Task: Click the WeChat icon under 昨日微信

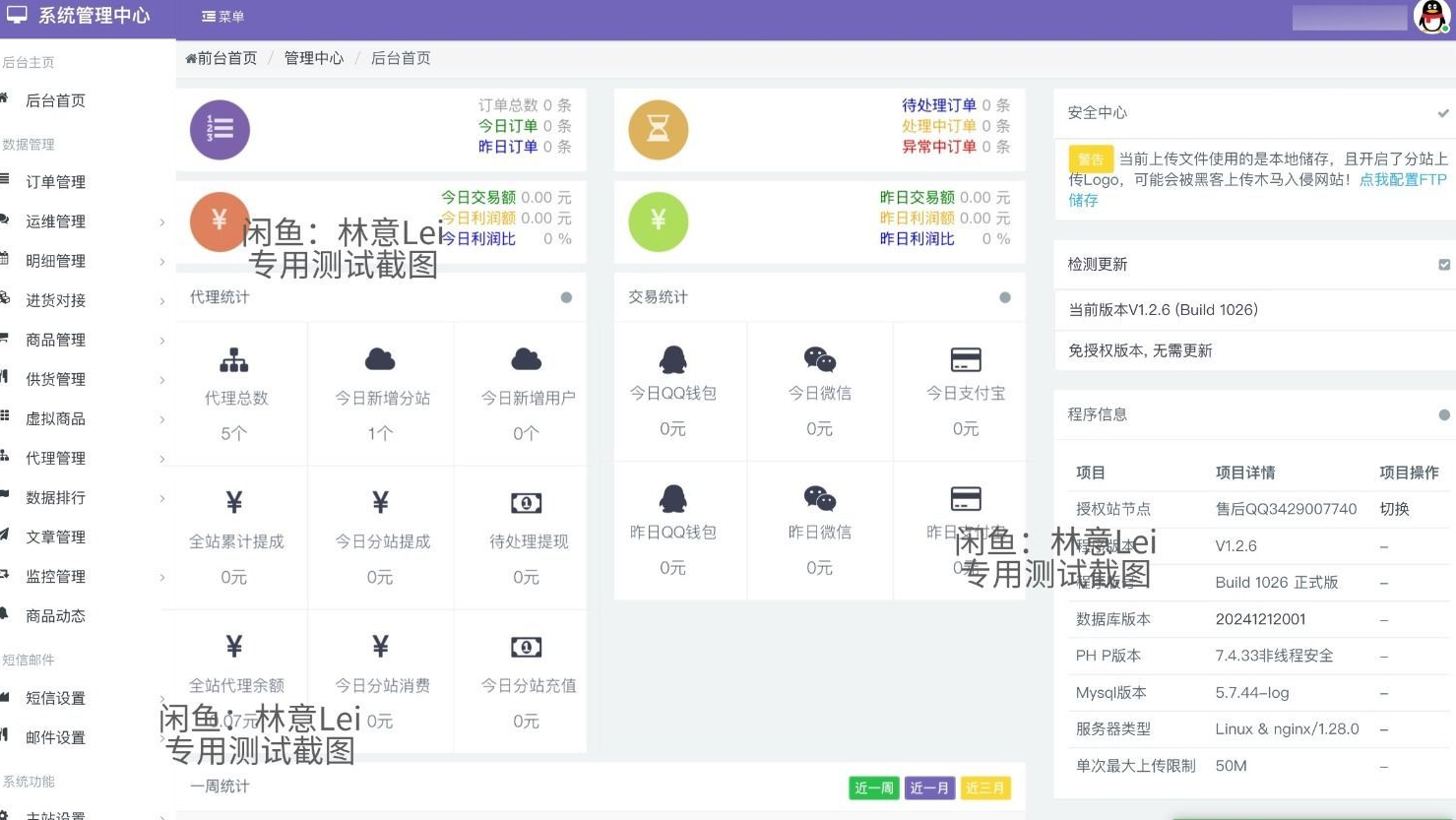Action: coord(818,498)
